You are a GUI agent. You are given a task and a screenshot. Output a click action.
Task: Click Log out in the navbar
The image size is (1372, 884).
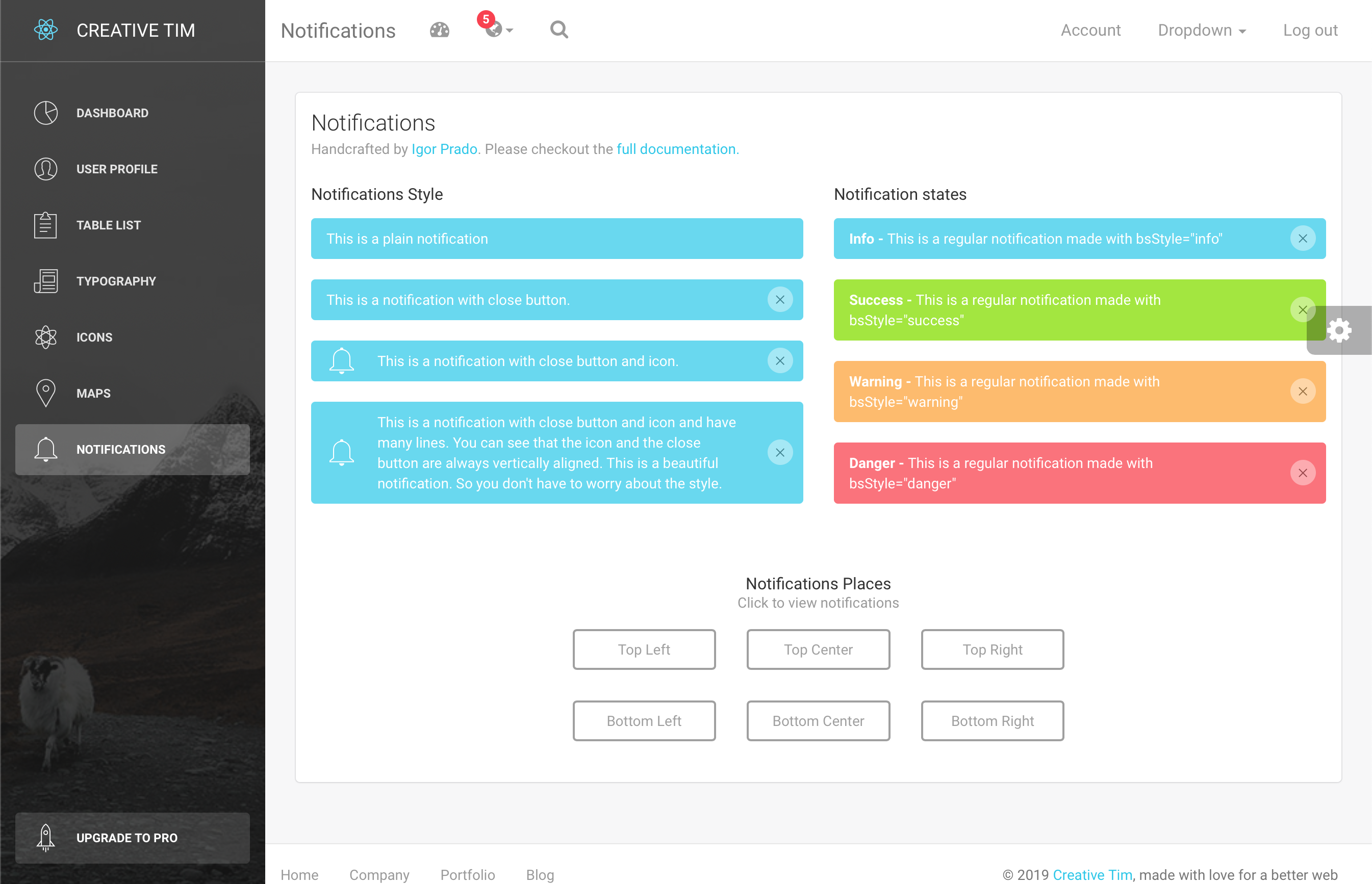(x=1311, y=30)
